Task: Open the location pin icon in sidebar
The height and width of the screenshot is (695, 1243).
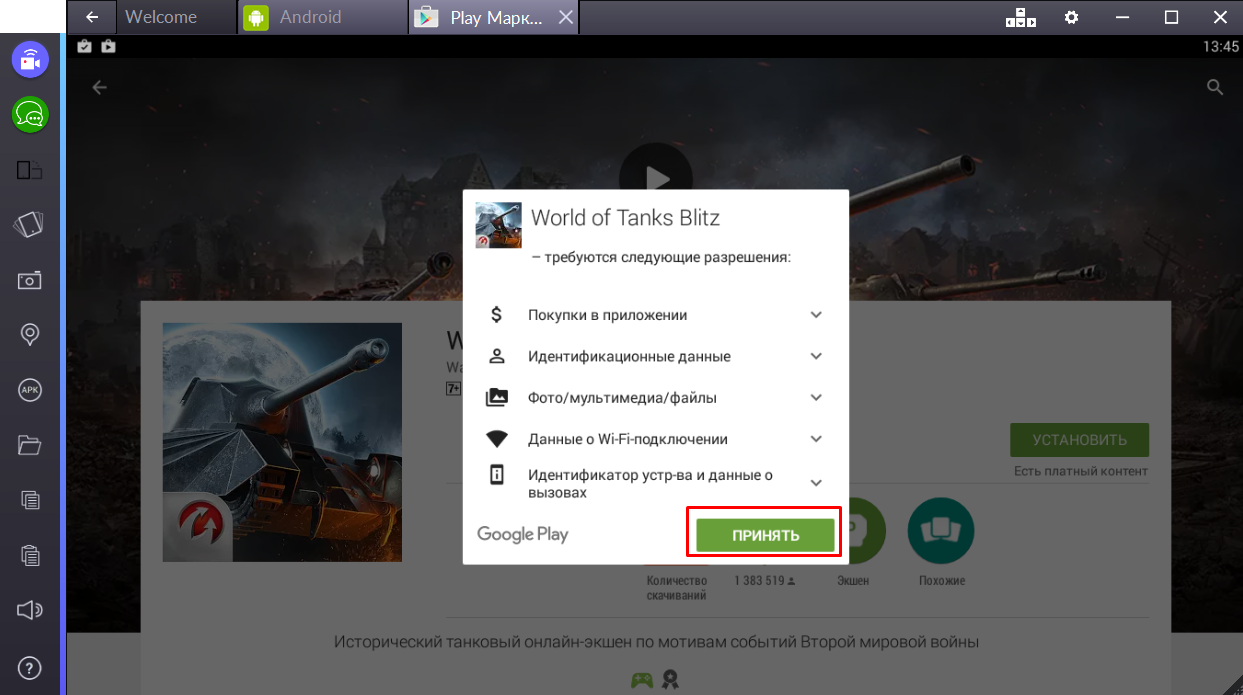Action: point(30,334)
